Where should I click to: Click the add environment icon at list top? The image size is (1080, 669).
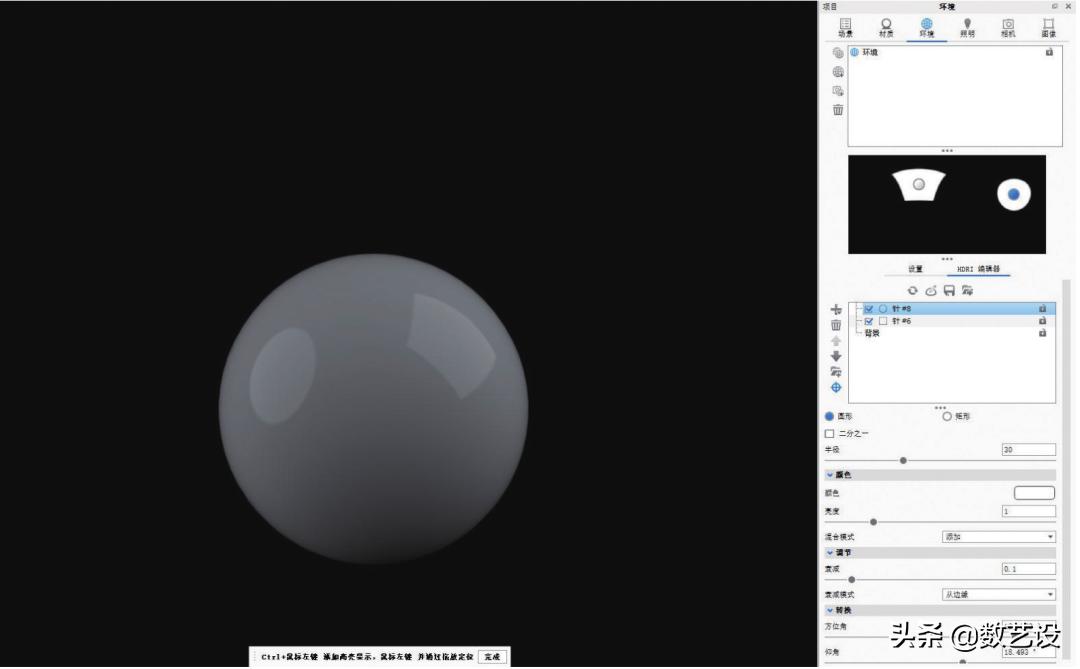pos(838,53)
